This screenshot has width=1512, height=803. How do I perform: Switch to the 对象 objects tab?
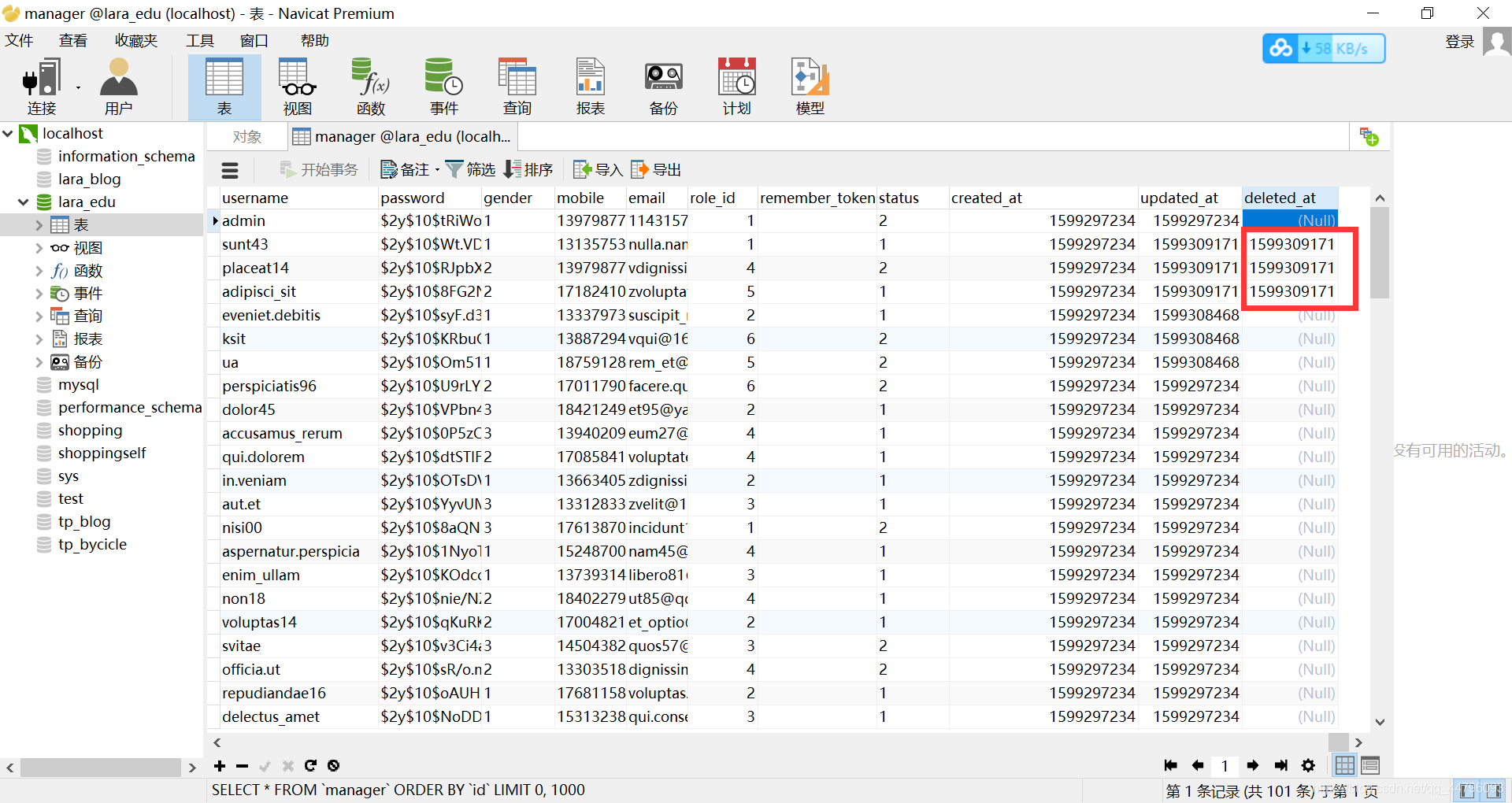(x=246, y=137)
